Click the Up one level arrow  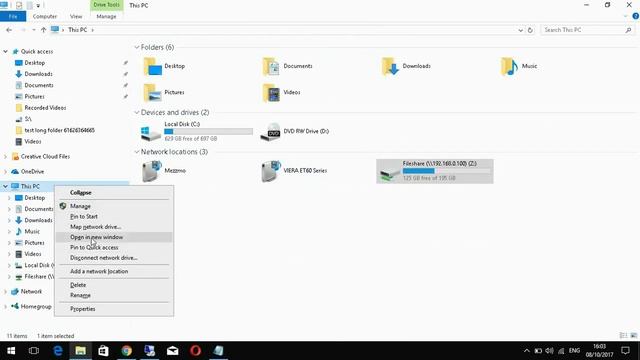coord(43,30)
